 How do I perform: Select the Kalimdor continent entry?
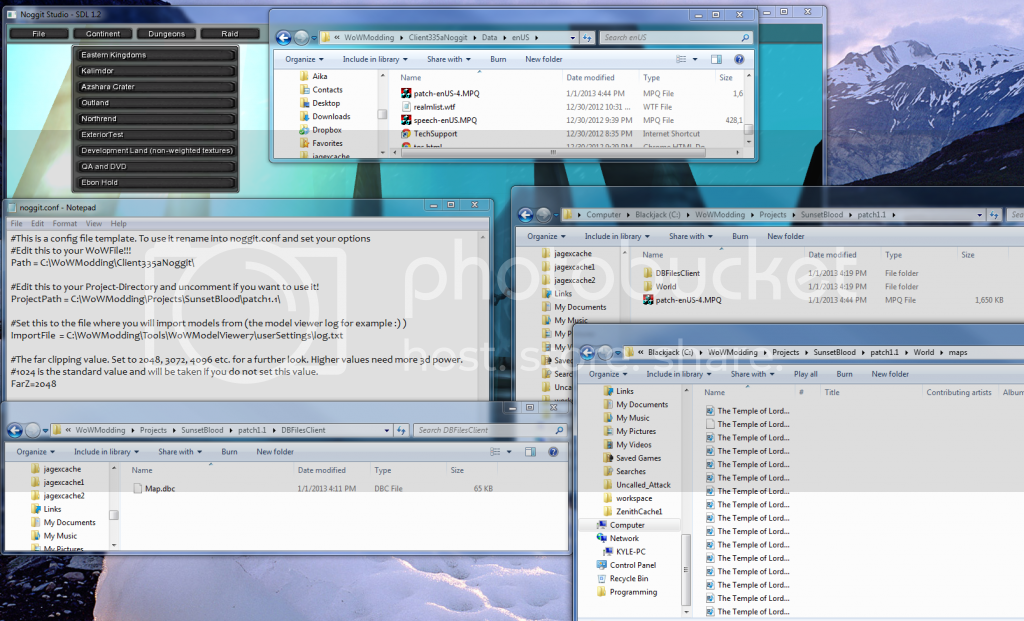[x=155, y=71]
